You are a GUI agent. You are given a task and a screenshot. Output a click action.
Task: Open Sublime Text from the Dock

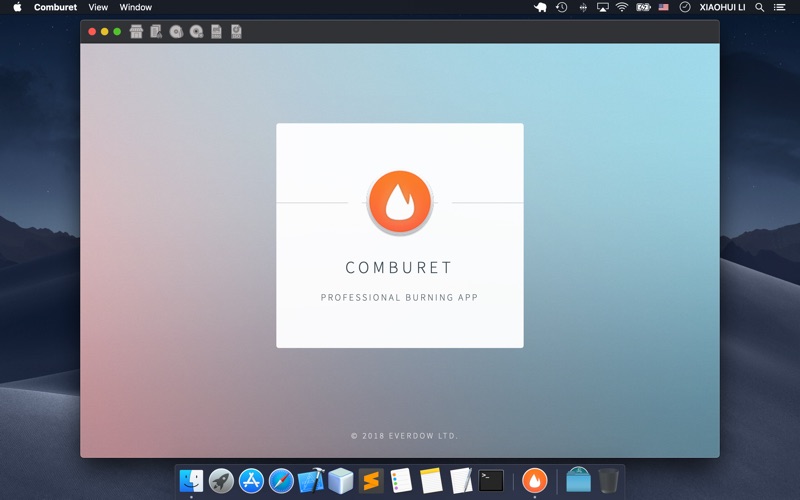click(371, 481)
